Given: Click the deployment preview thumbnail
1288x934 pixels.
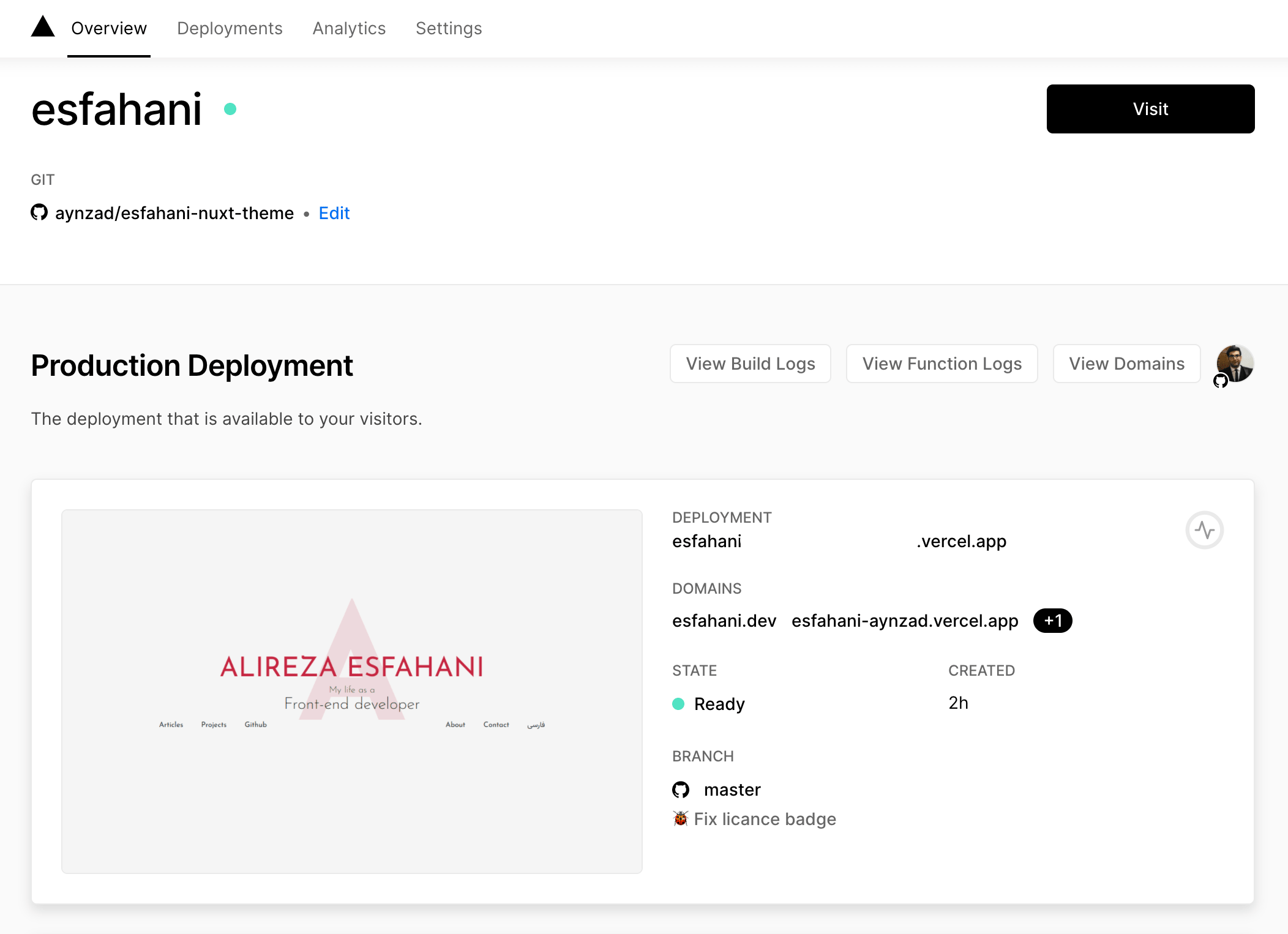Looking at the screenshot, I should point(352,691).
